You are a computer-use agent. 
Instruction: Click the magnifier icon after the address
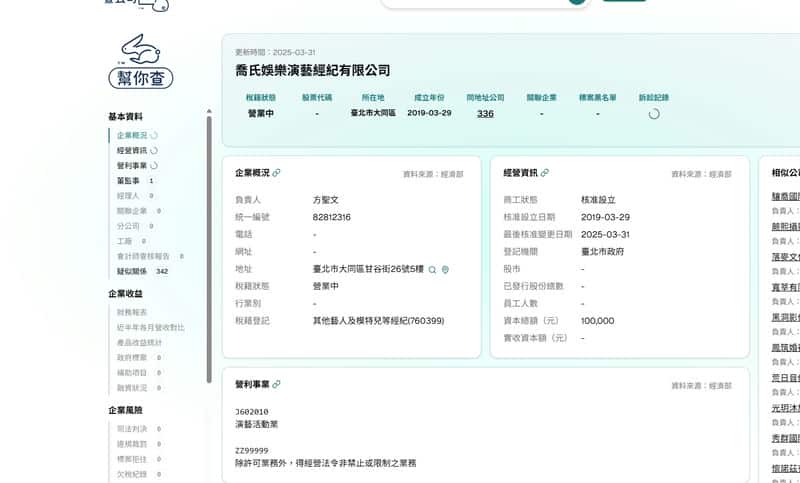point(433,270)
